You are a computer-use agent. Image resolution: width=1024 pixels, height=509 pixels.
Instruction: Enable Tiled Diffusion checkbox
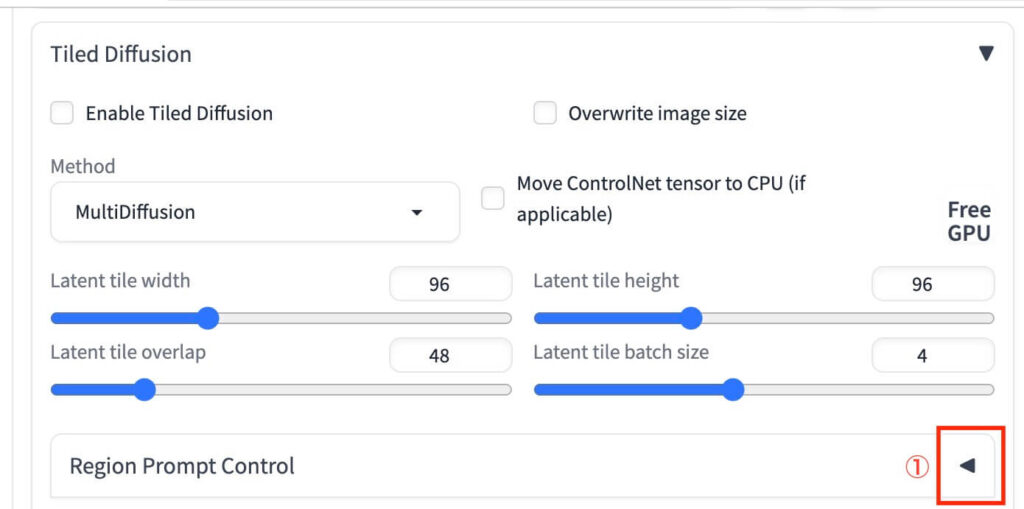pos(62,113)
